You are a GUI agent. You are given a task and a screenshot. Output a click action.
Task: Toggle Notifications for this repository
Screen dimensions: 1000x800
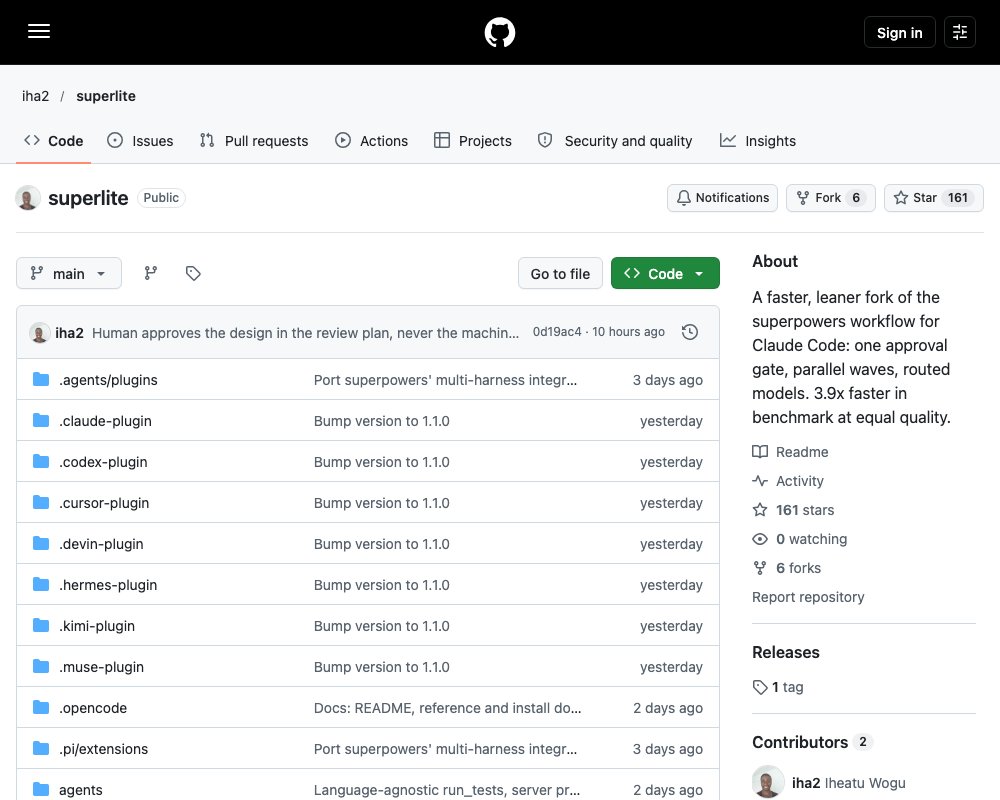(722, 198)
